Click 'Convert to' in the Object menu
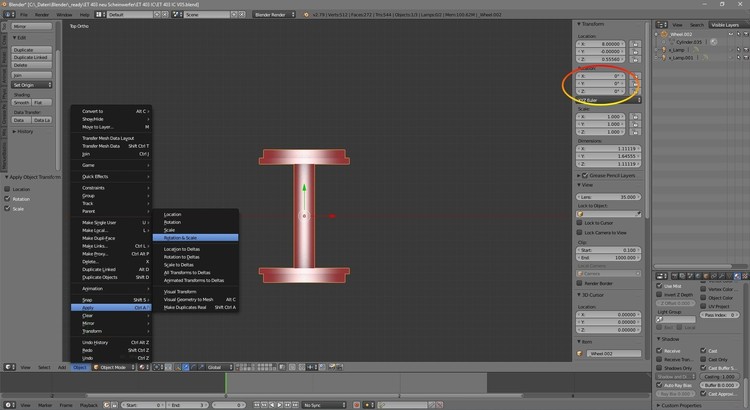 111,111
